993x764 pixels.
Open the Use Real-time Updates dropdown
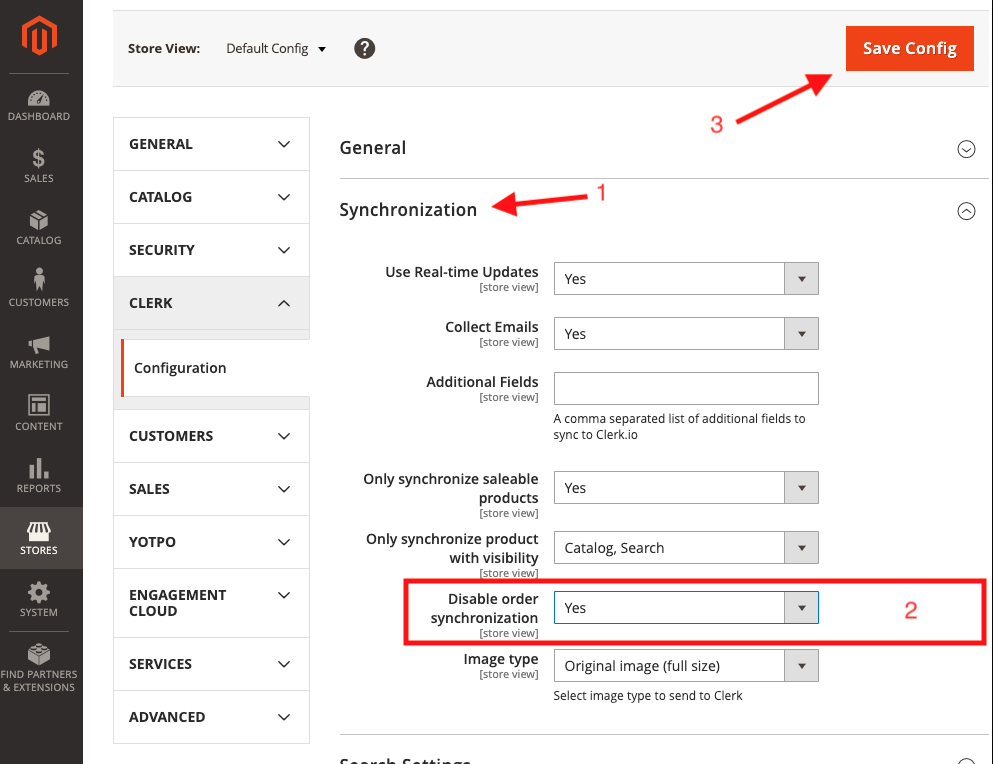pyautogui.click(x=686, y=279)
